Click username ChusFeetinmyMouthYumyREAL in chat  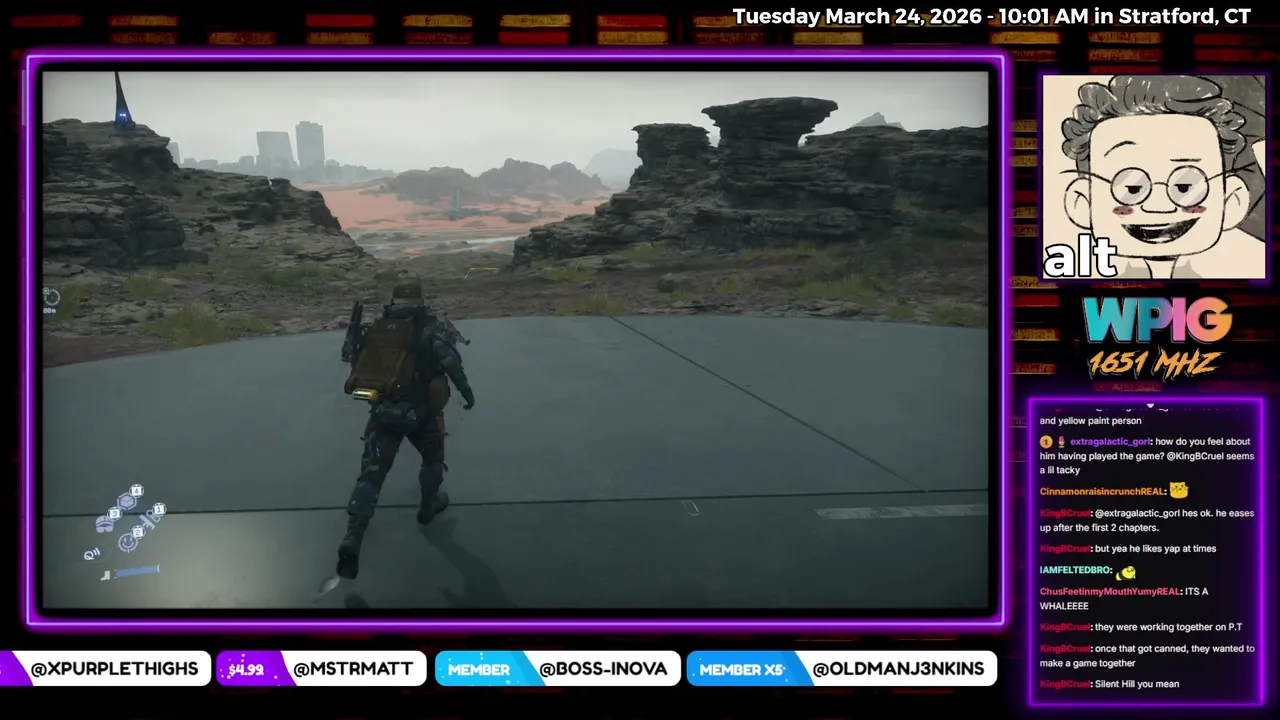click(1110, 591)
